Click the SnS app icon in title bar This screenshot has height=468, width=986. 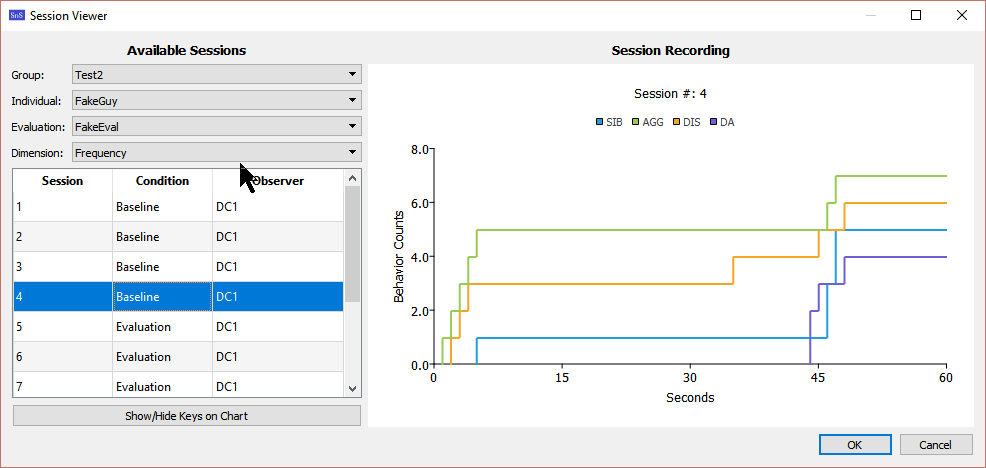(x=16, y=16)
